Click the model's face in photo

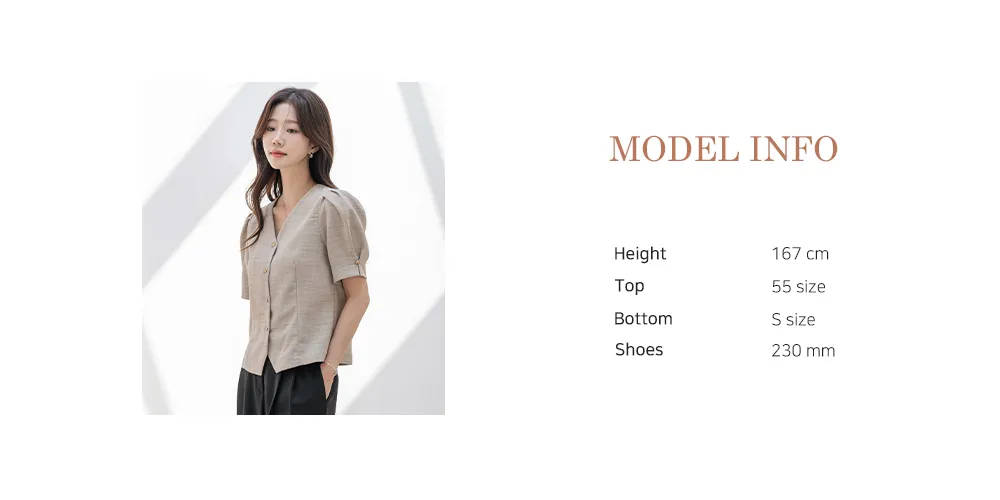point(283,138)
